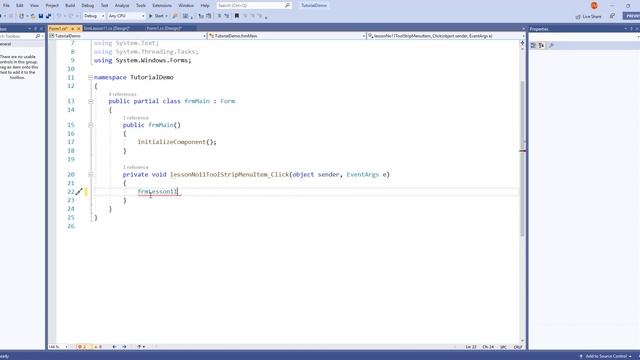Image resolution: width=640 pixels, height=360 pixels.
Task: Click the Save All toolbar icon
Action: pos(48,16)
